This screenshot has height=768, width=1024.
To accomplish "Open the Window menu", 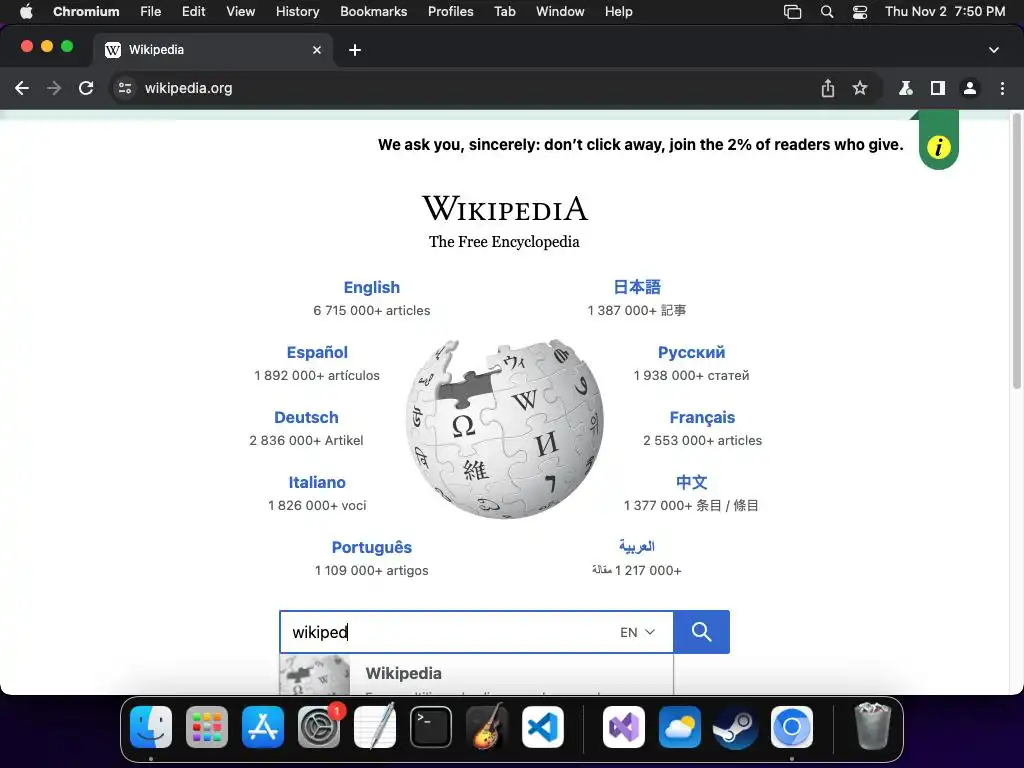I will click(560, 12).
